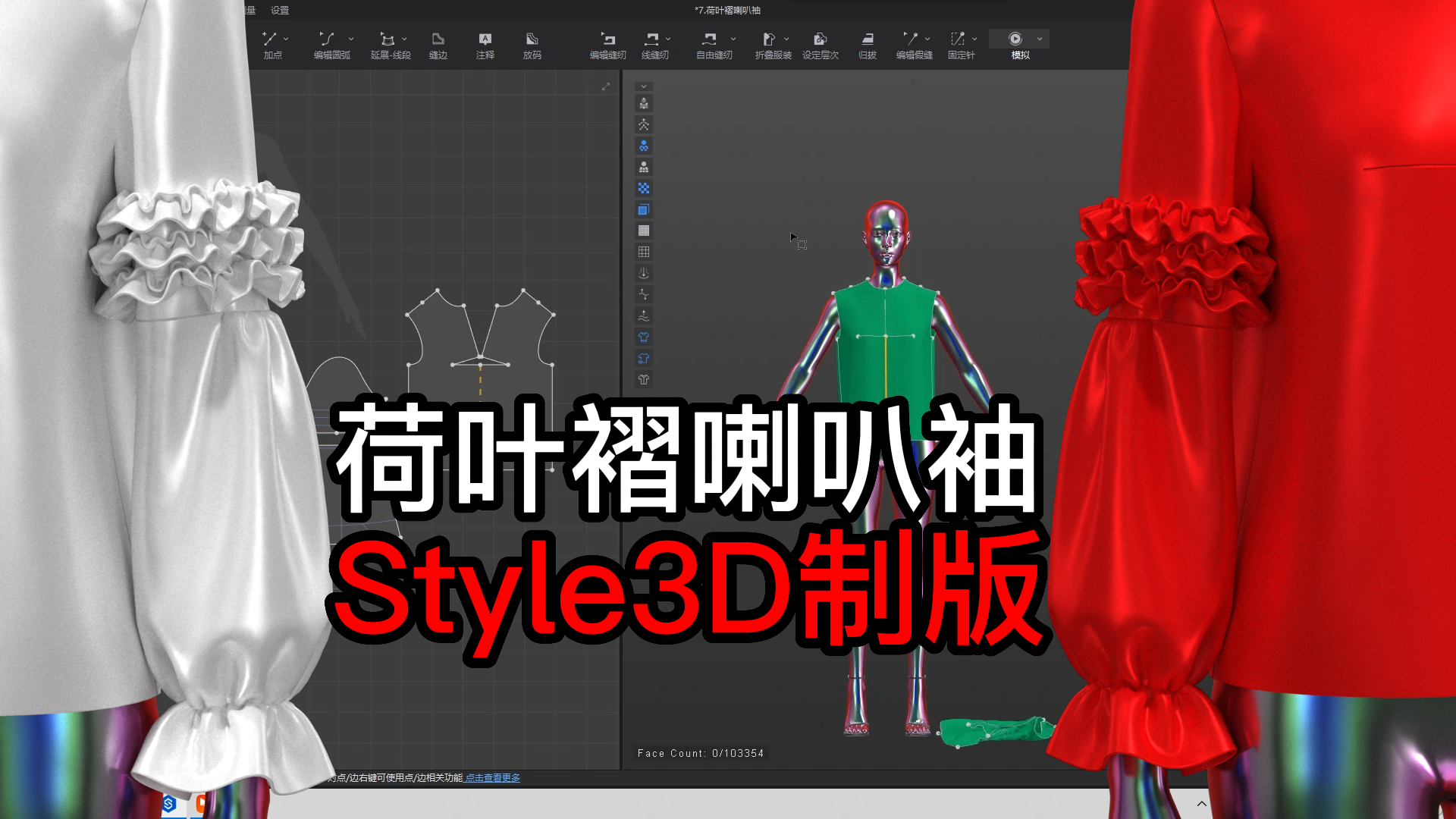This screenshot has width=1456, height=819.
Task: Toggle the white shirt outline icon
Action: (644, 379)
